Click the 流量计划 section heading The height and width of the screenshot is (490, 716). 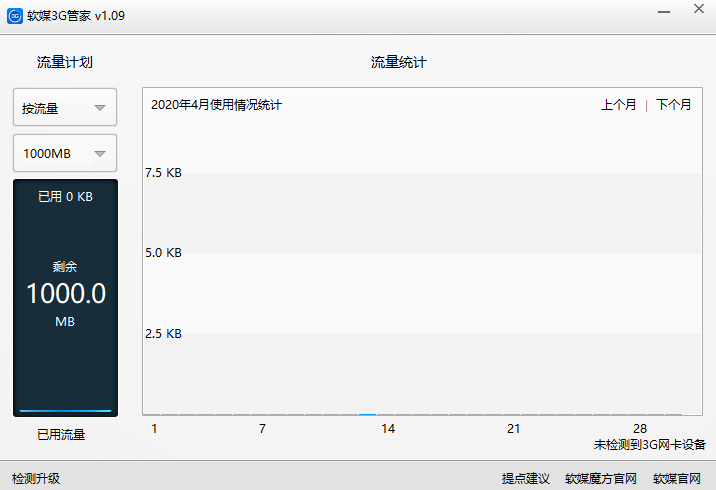pos(65,62)
